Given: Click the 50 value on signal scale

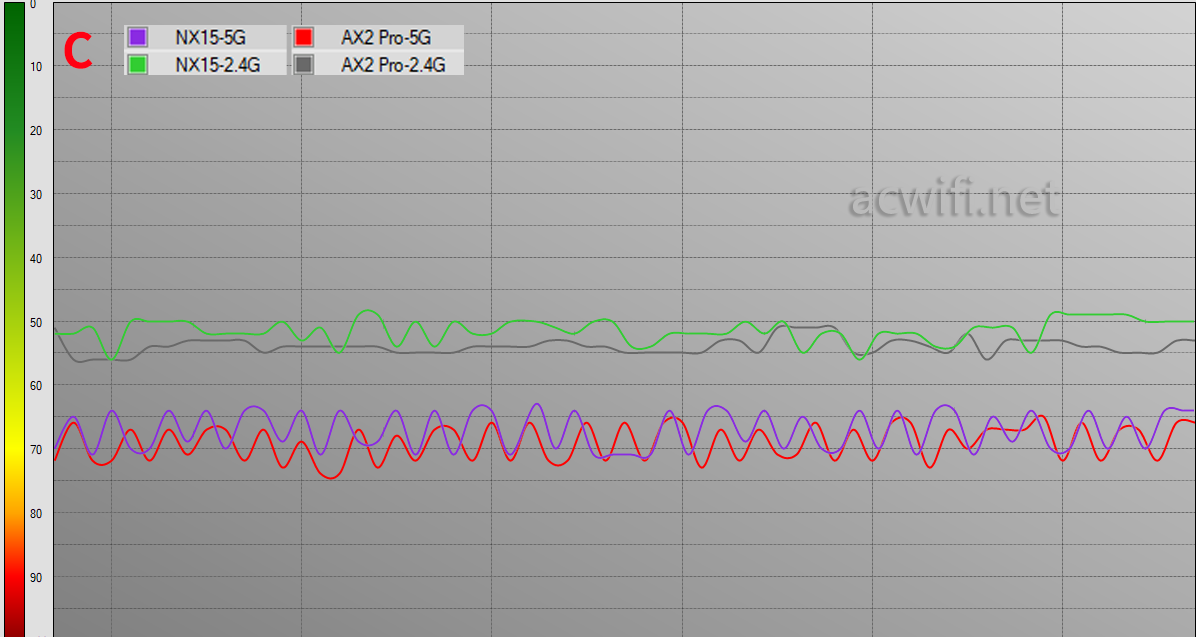Looking at the screenshot, I should tap(36, 323).
